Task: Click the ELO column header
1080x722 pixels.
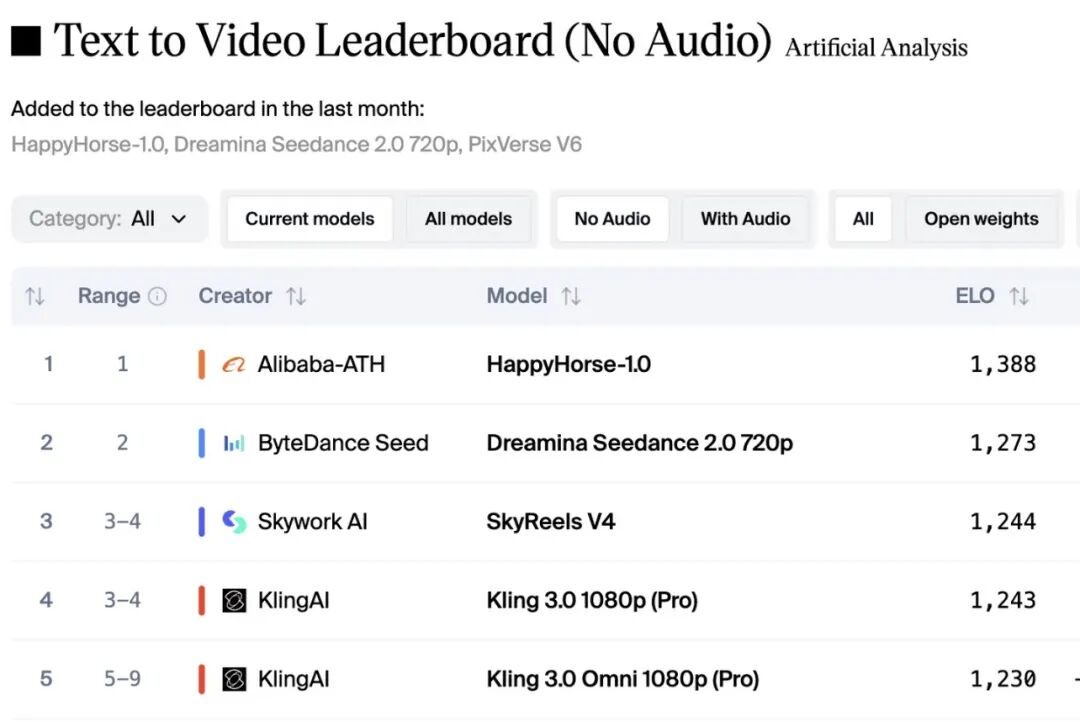Action: pos(975,296)
